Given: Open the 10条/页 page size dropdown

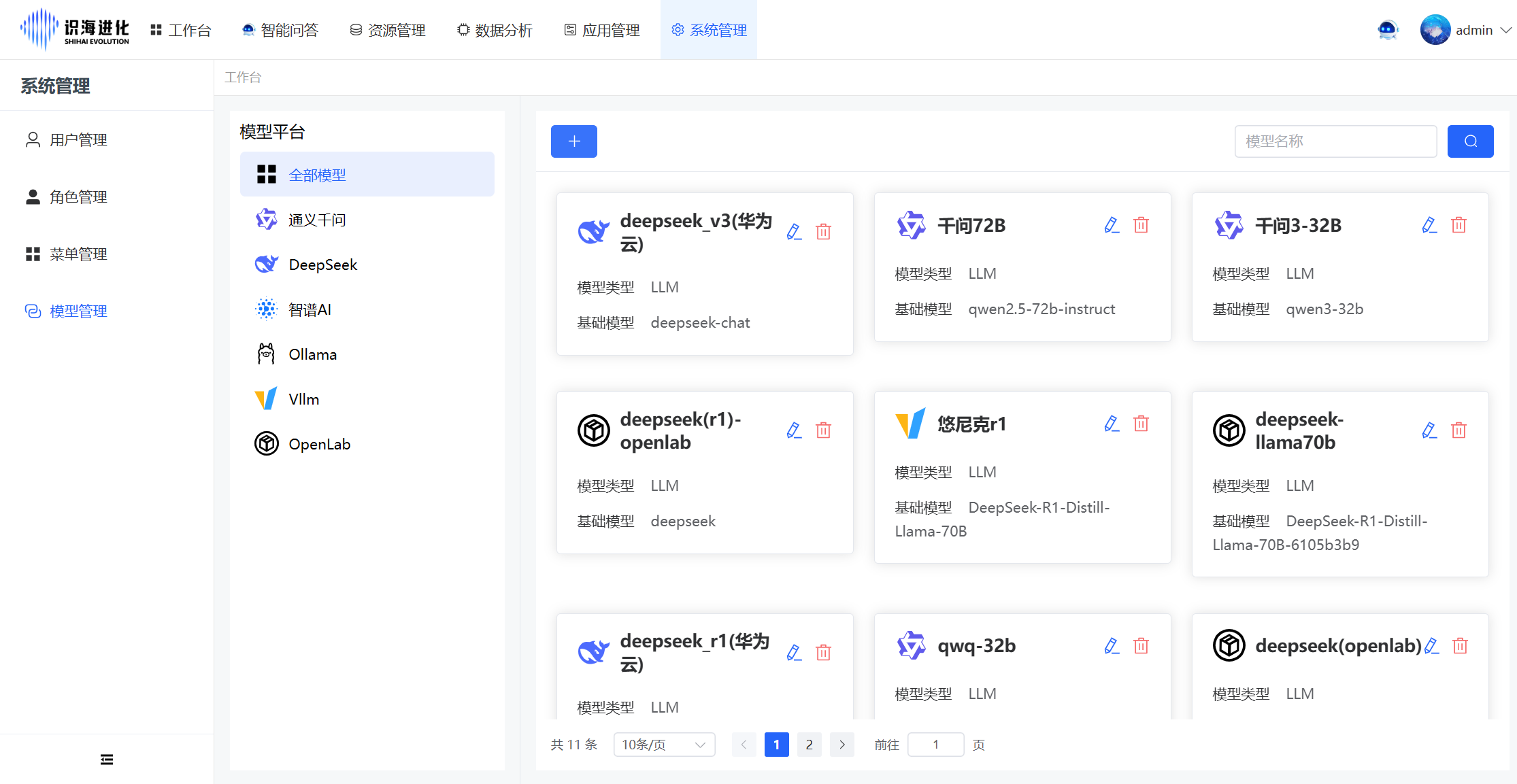Looking at the screenshot, I should pyautogui.click(x=664, y=745).
